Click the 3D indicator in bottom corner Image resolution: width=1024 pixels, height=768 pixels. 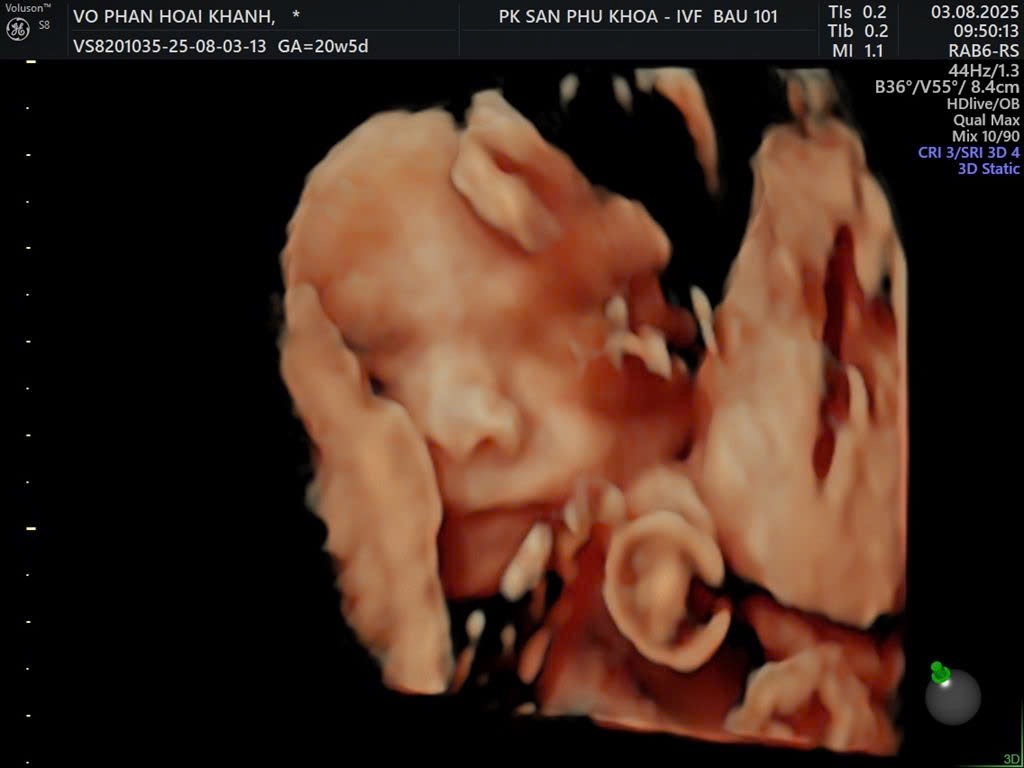pos(1011,759)
